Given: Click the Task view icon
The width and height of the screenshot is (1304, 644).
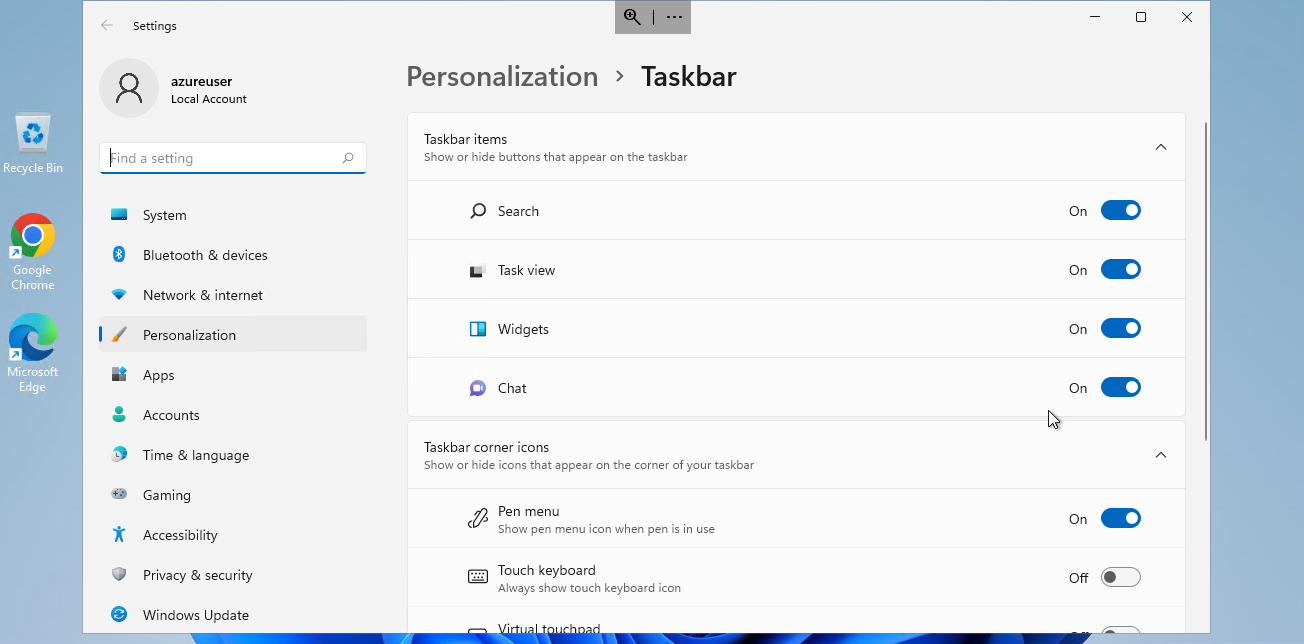Looking at the screenshot, I should (x=478, y=270).
